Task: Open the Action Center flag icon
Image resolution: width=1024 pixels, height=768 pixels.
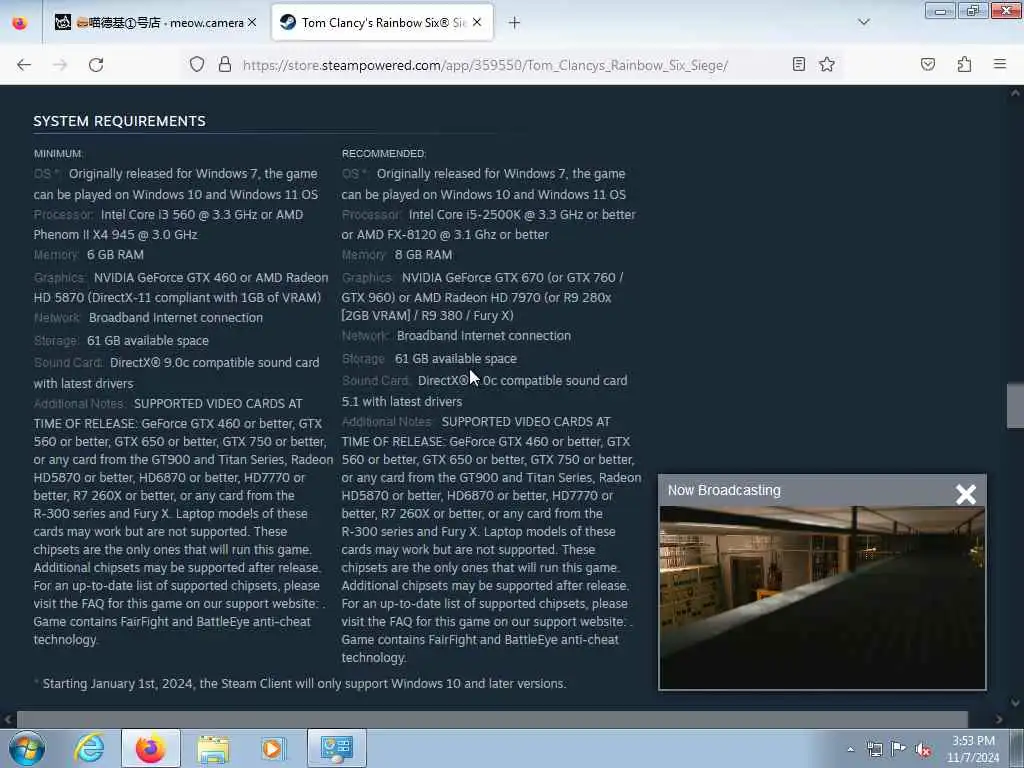Action: tap(899, 748)
